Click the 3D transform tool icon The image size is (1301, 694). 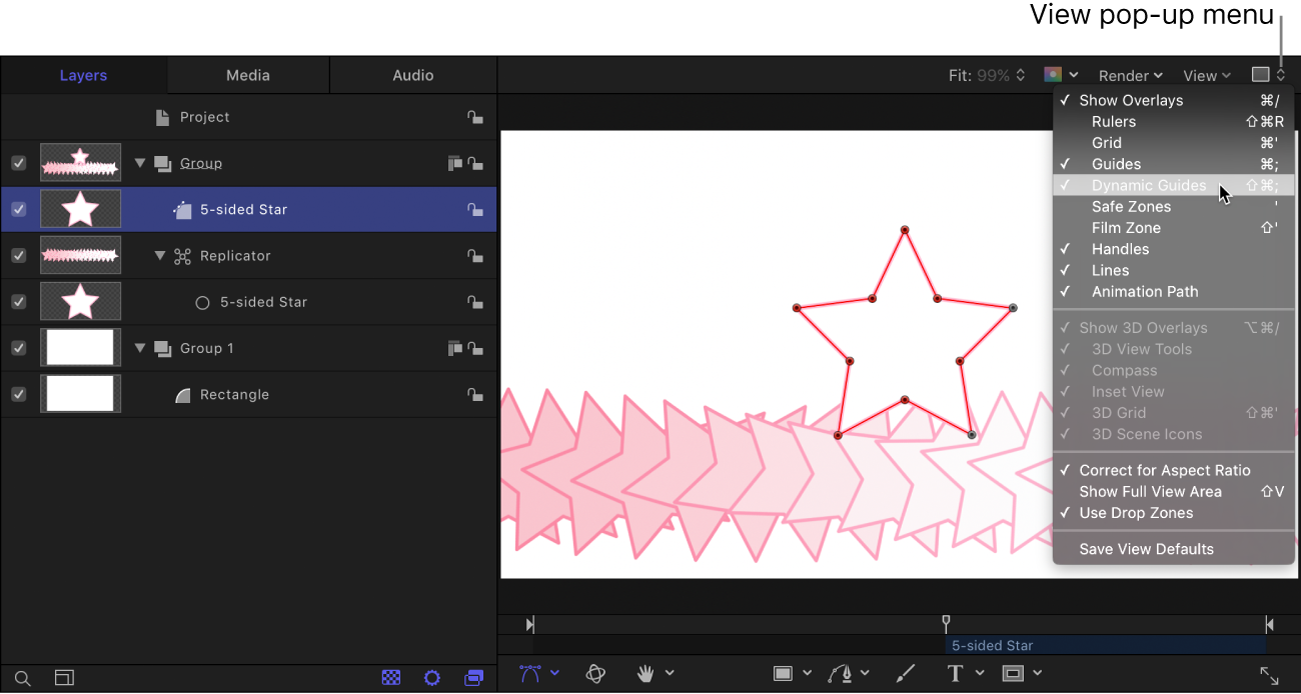coord(596,674)
